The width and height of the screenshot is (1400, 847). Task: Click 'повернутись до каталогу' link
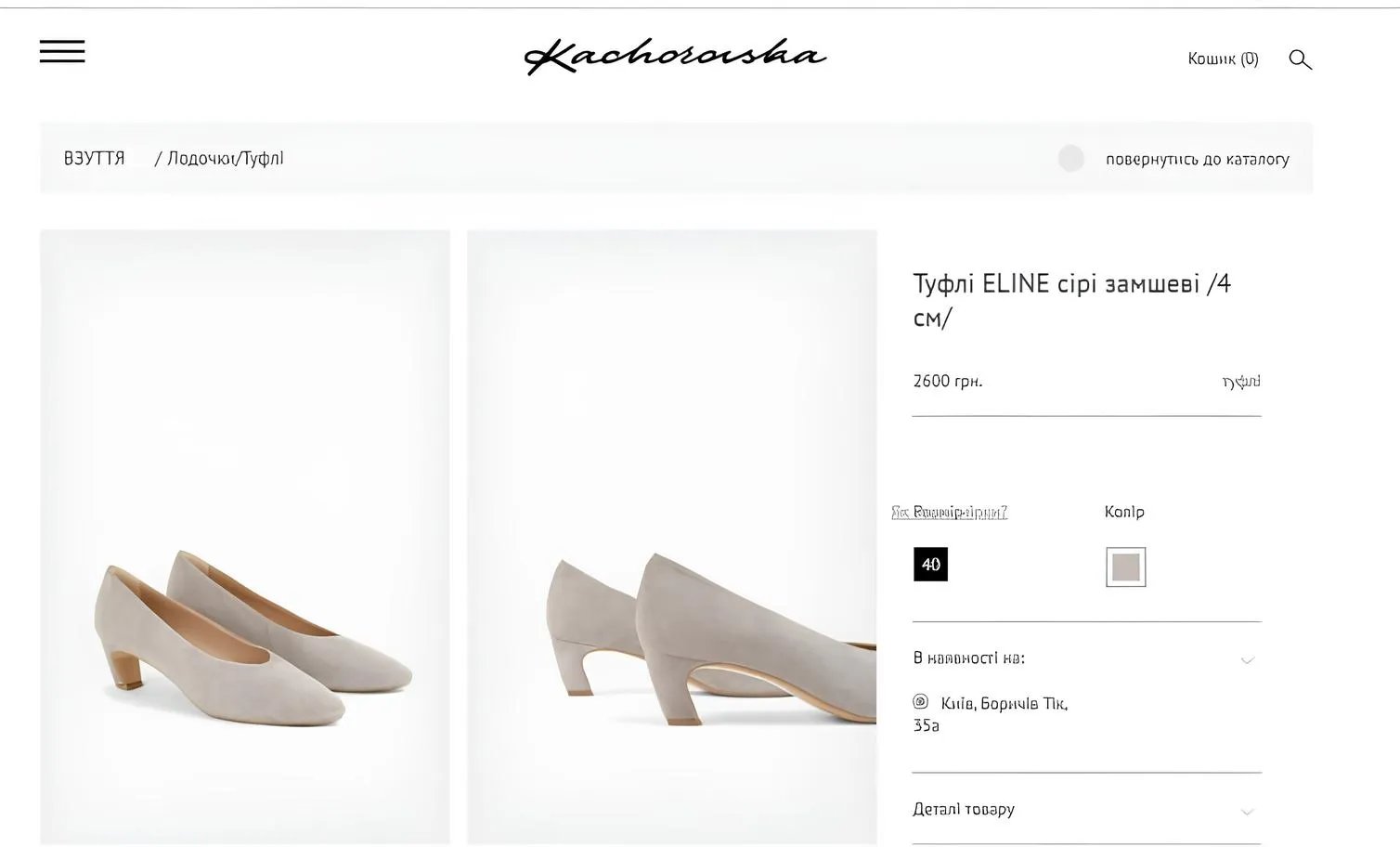pyautogui.click(x=1197, y=160)
